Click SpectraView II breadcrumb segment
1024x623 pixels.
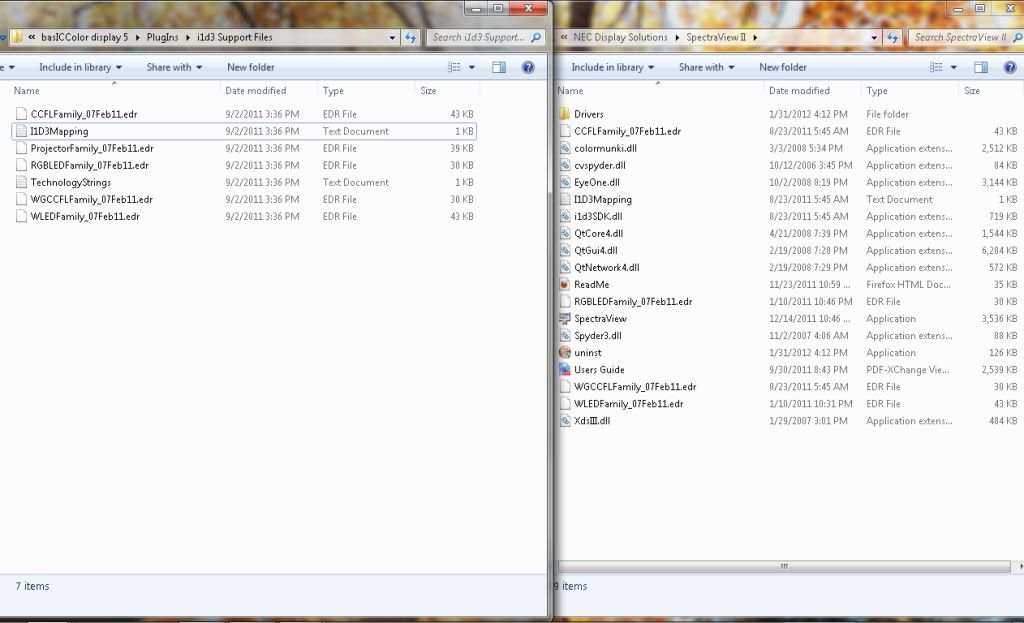[x=716, y=37]
